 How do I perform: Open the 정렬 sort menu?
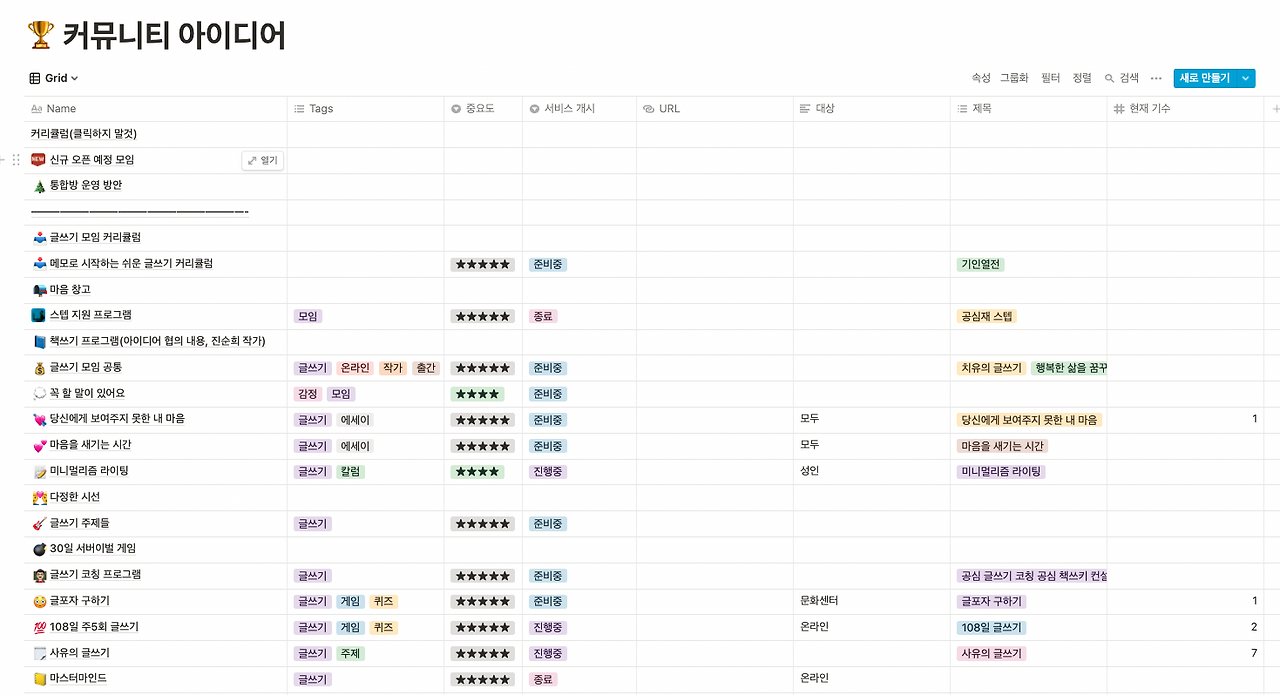point(1082,77)
